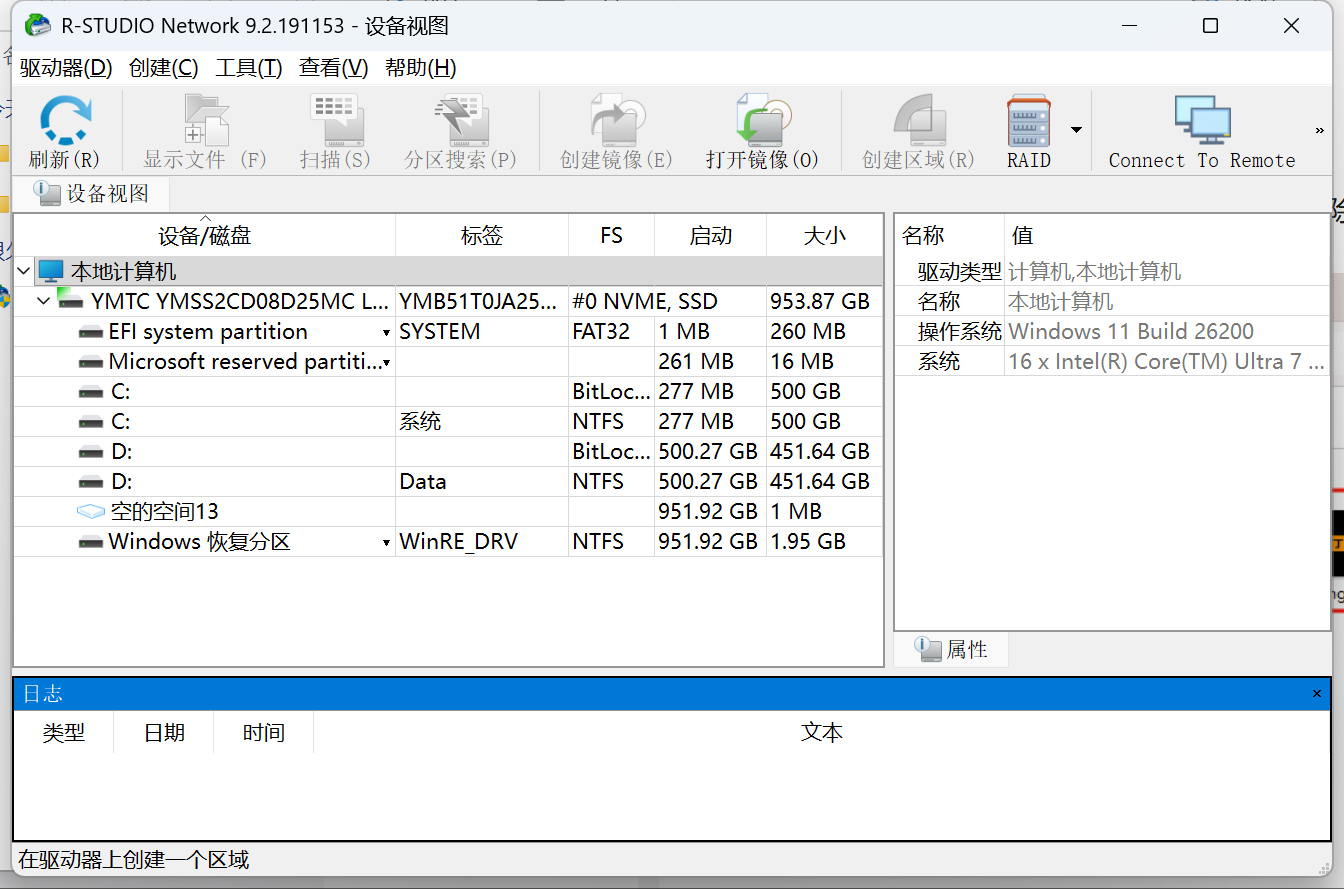Click the computer icon beside 本地计算机
Viewport: 1344px width, 889px height.
coord(51,271)
